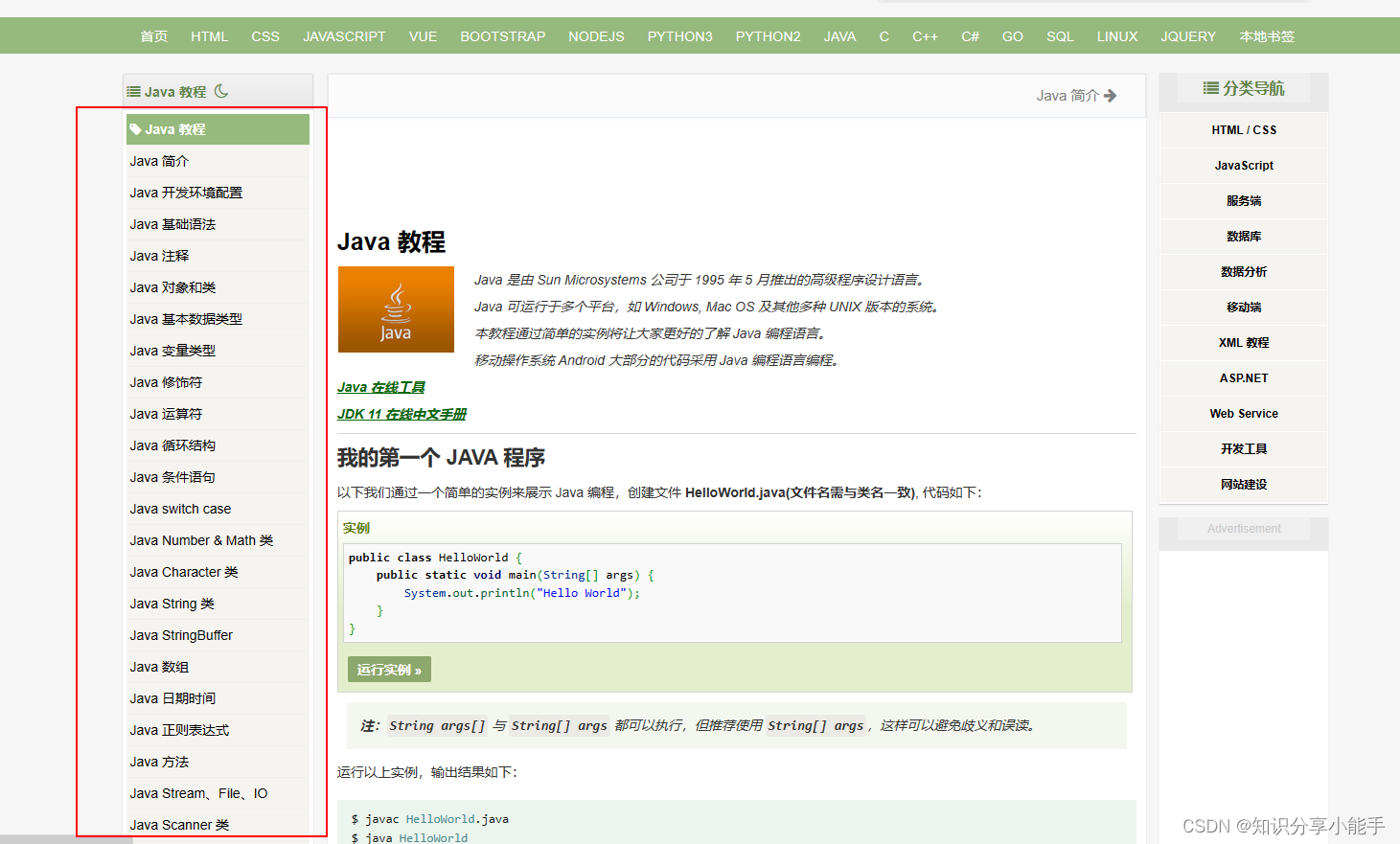This screenshot has width=1400, height=844.
Task: Select 服务端 category
Action: pos(1244,201)
